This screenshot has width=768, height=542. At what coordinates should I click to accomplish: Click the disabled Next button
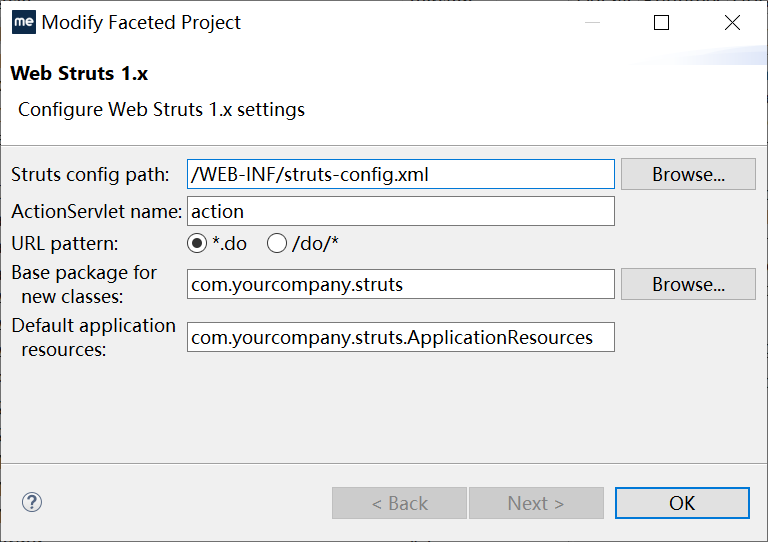pyautogui.click(x=536, y=503)
